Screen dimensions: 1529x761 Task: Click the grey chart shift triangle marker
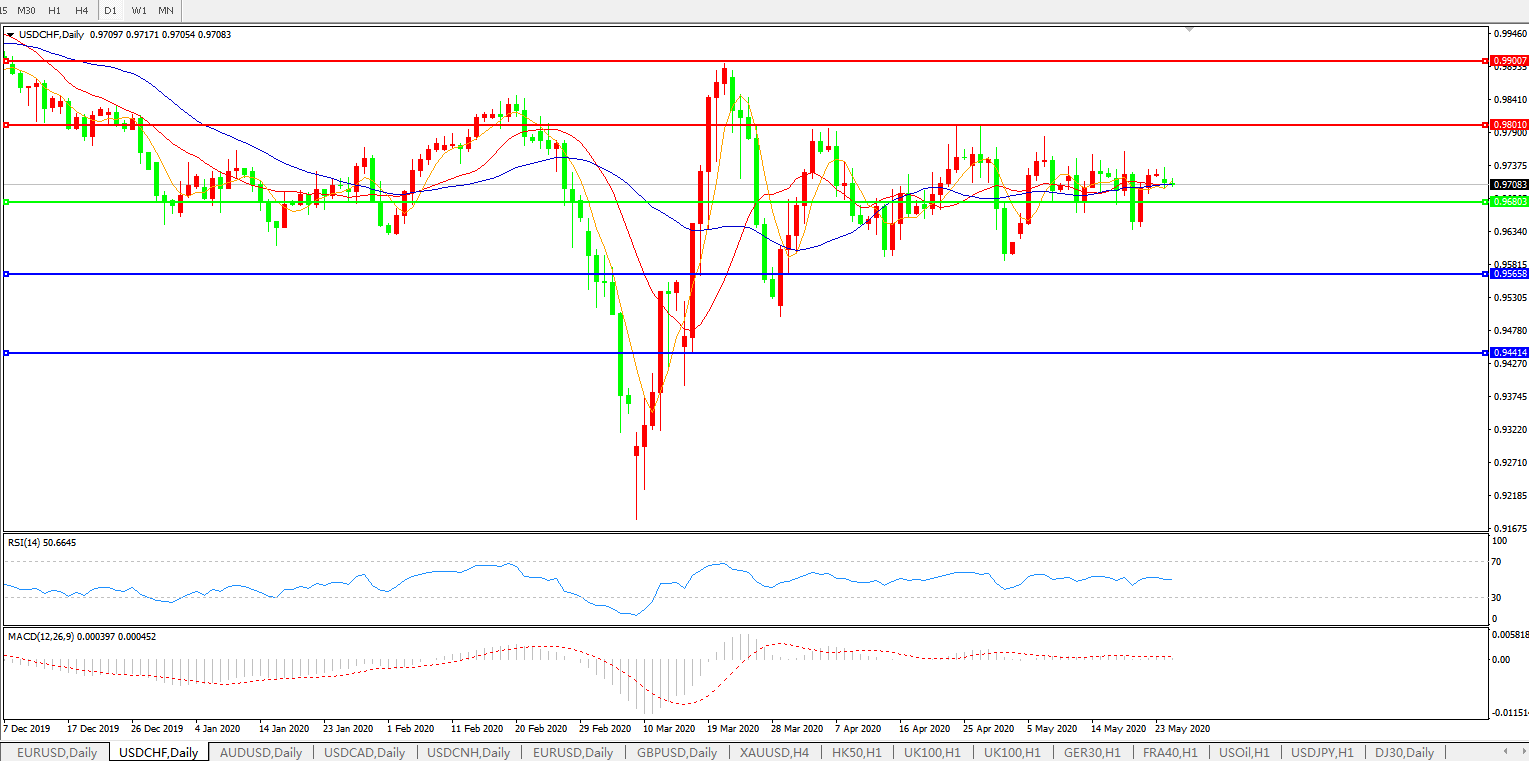pos(1189,30)
